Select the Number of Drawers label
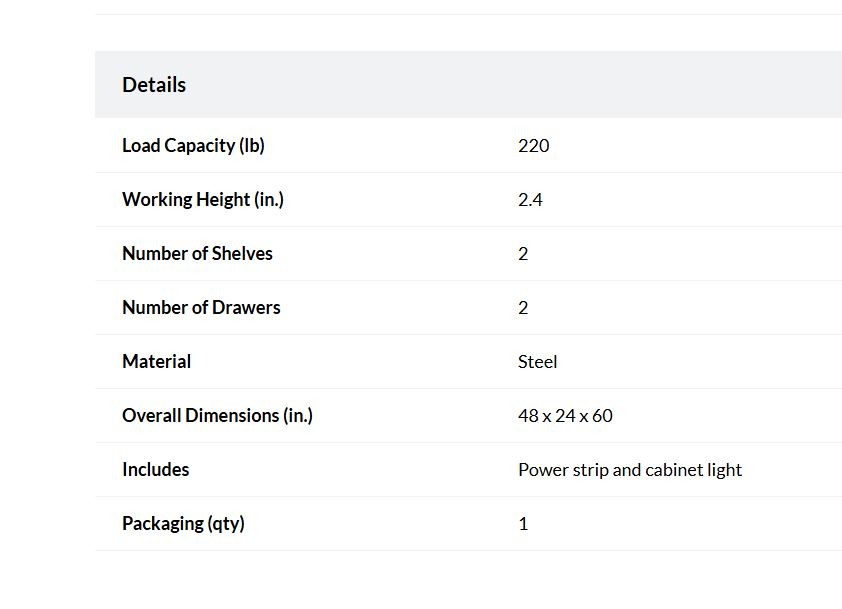 coord(201,308)
